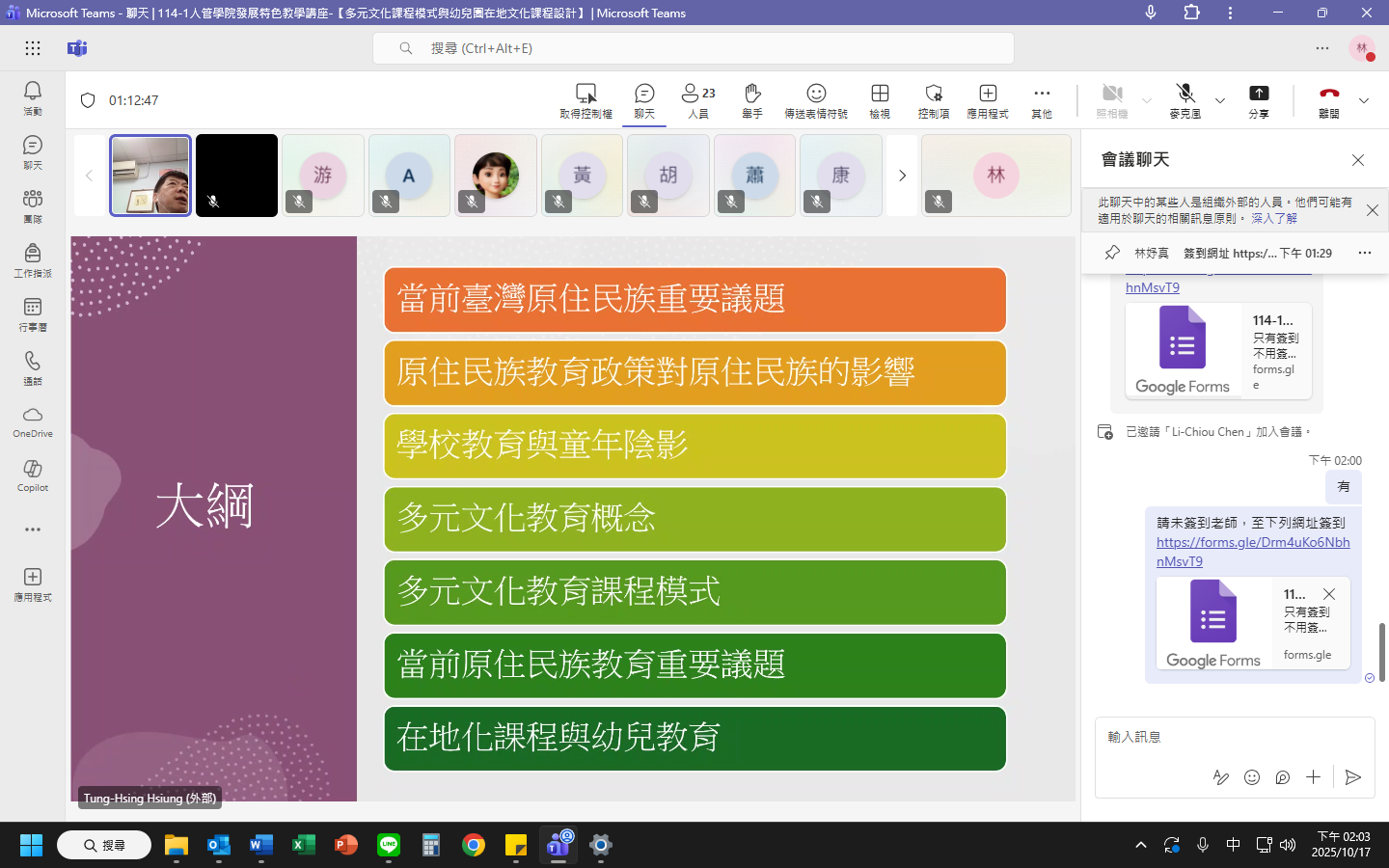Click the Learn more (深入了解) link

tap(1274, 219)
